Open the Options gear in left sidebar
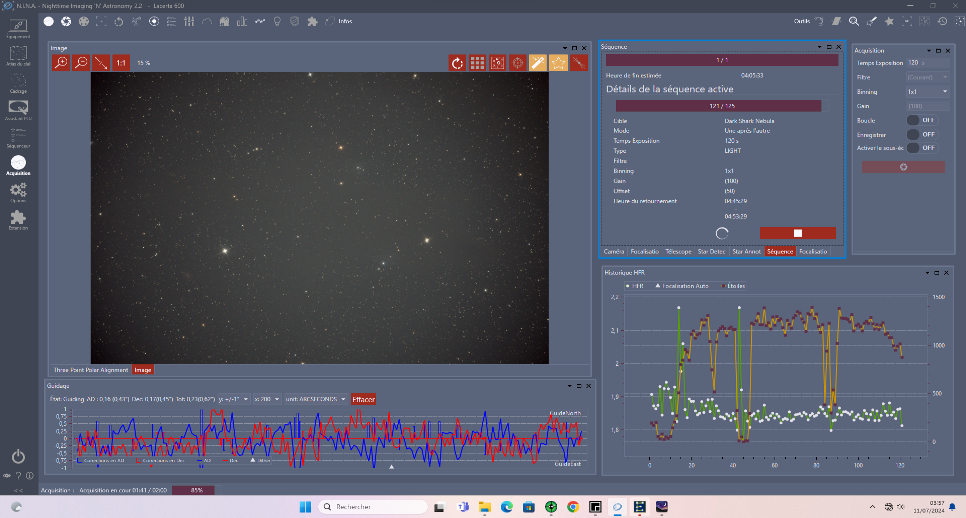The height and width of the screenshot is (518, 966). 18,191
